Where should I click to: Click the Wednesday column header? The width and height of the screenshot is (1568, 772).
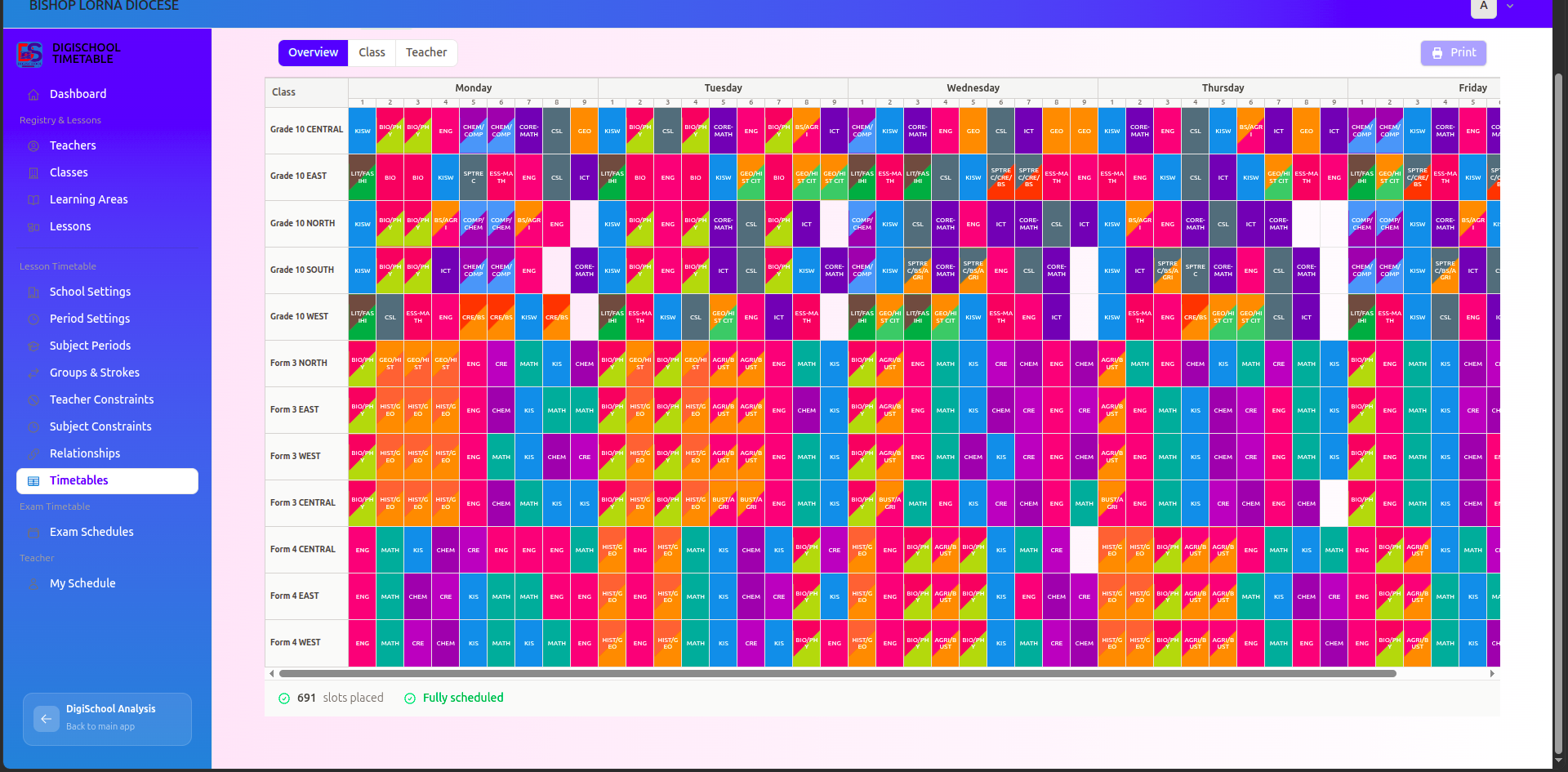point(973,88)
